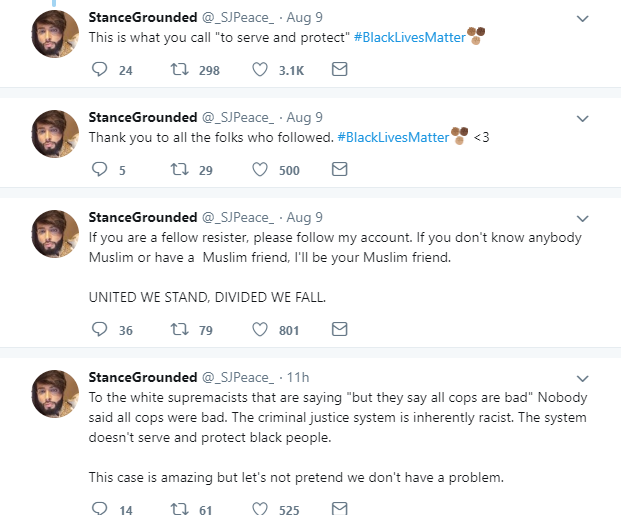Screen dimensions: 621x515
Task: Open the Aug 9 timestamp on "Thank you" tweet
Action: click(302, 118)
